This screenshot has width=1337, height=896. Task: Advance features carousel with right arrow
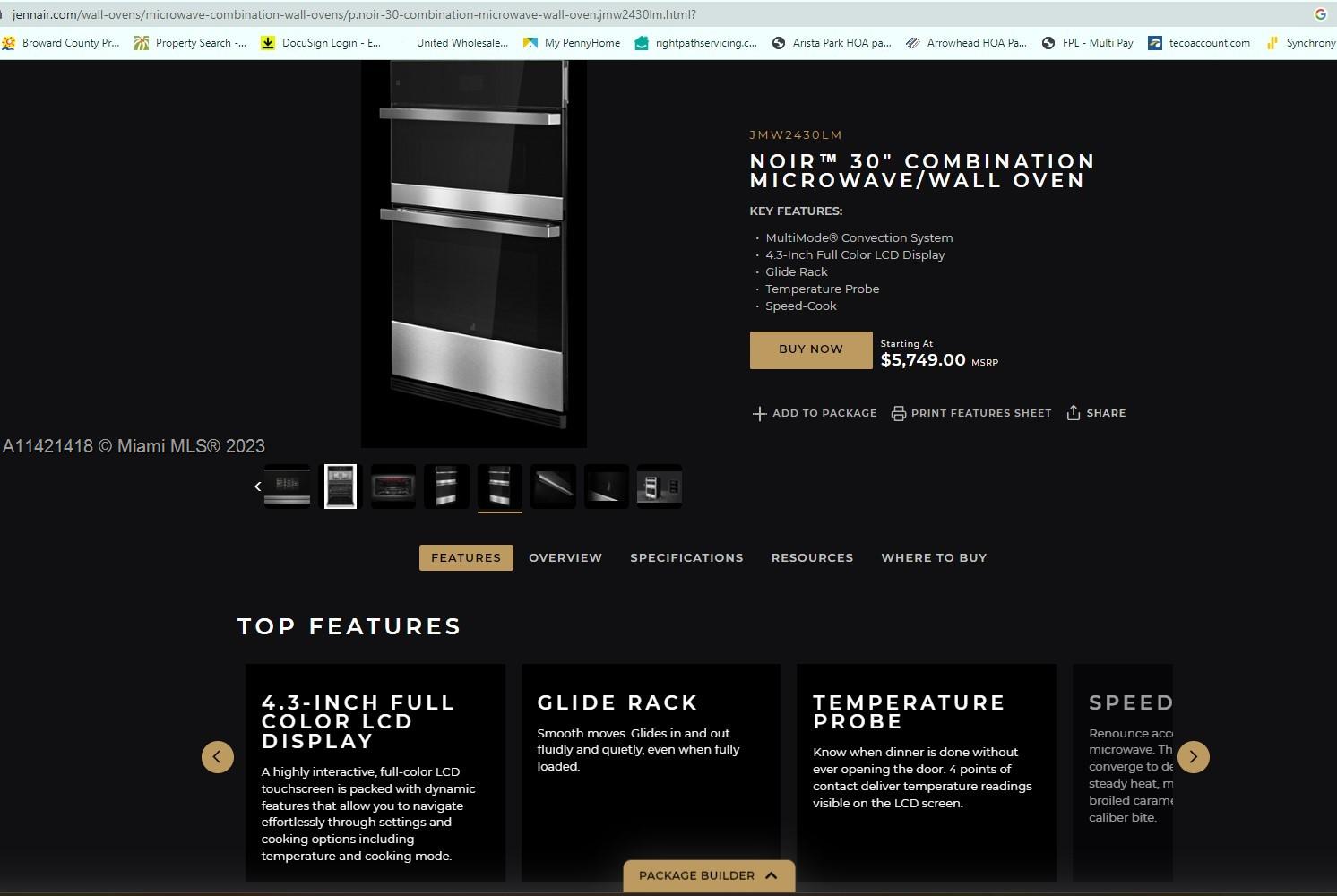(1193, 757)
